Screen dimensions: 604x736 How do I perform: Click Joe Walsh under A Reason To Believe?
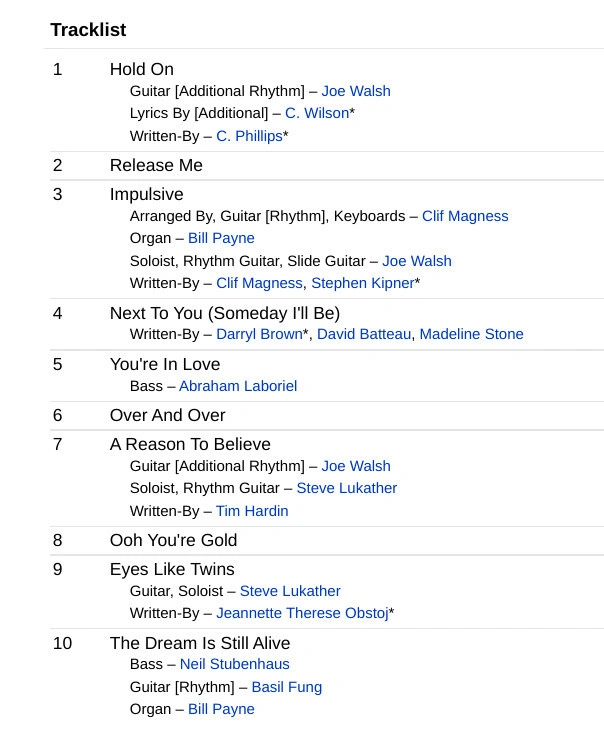(x=355, y=466)
